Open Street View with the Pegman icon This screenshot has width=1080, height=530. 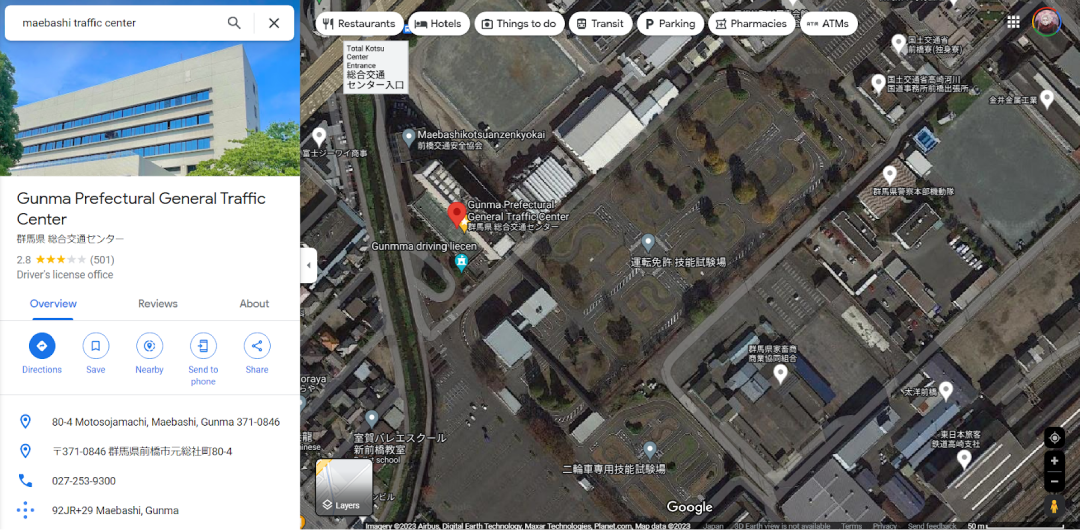pyautogui.click(x=1054, y=506)
